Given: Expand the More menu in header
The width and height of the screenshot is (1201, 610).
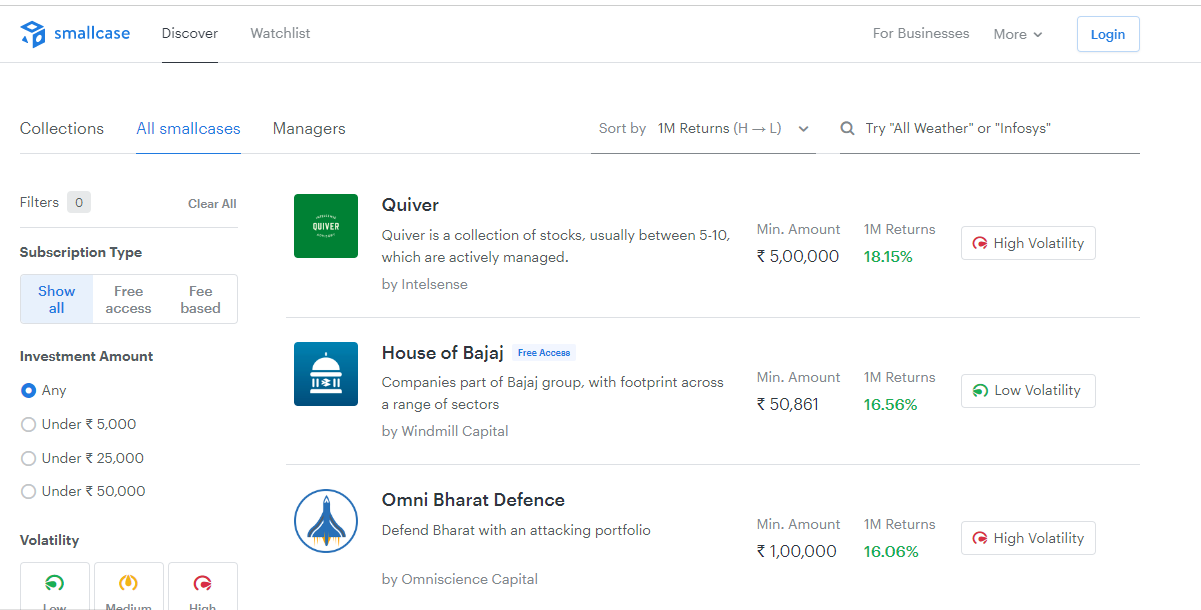Looking at the screenshot, I should click(1018, 34).
